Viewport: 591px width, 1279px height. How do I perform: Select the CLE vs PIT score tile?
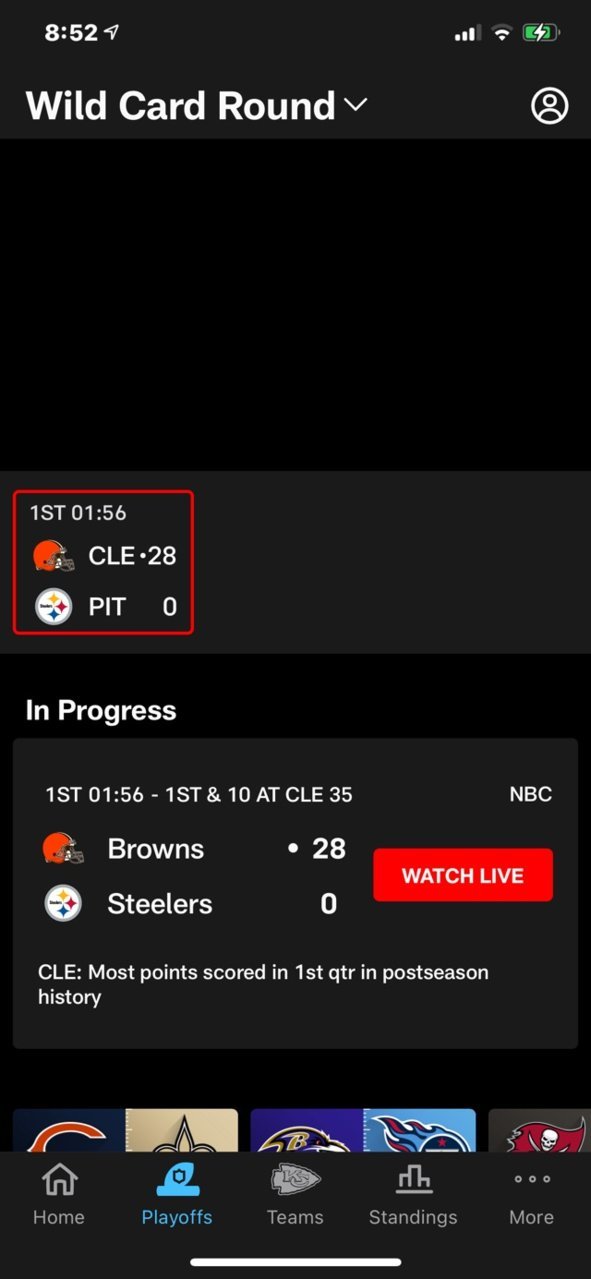(x=103, y=562)
